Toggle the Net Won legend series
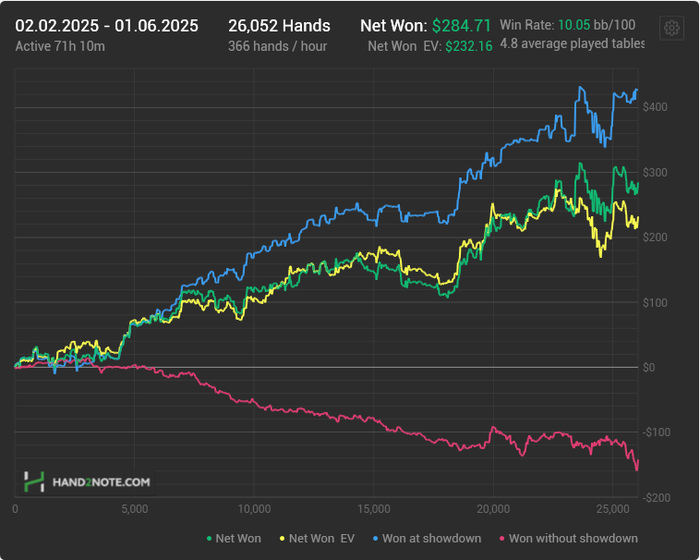This screenshot has width=700, height=560. coord(233,539)
